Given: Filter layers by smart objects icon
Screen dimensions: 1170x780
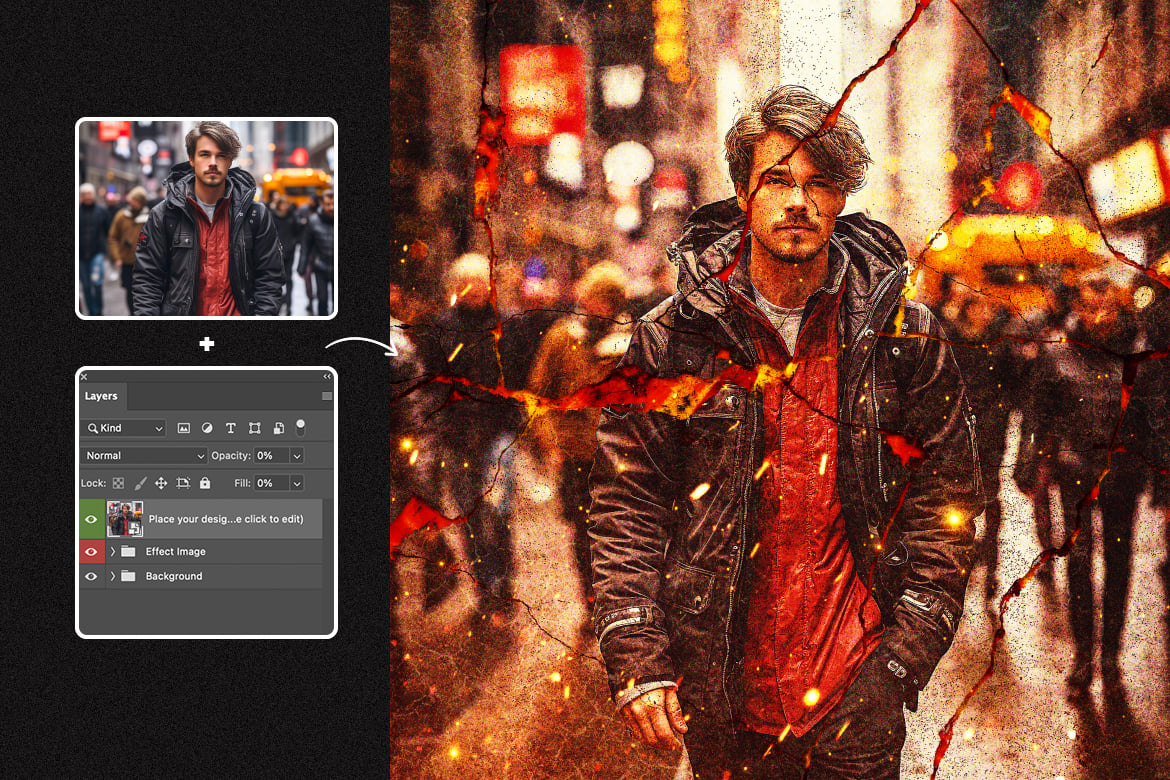Looking at the screenshot, I should click(x=278, y=428).
